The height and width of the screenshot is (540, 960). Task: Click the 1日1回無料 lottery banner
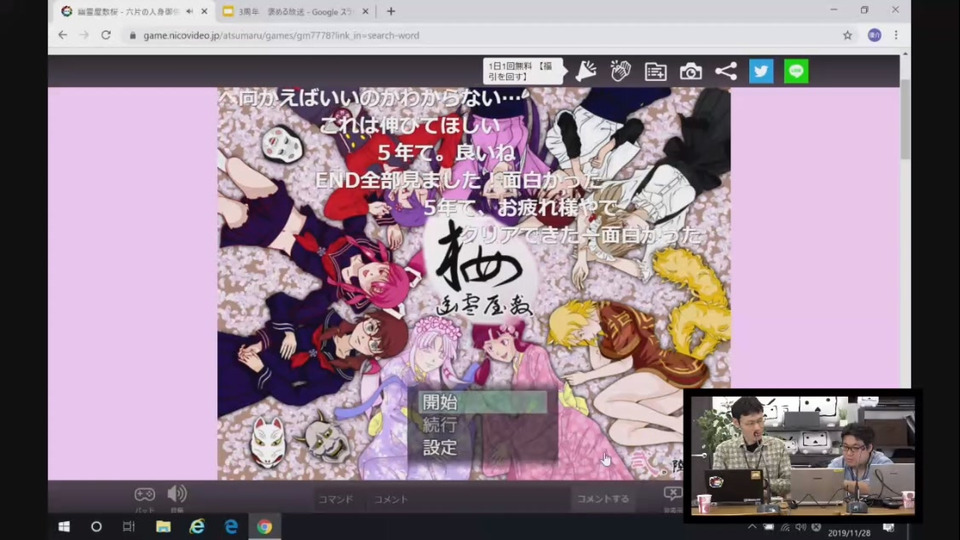[522, 71]
